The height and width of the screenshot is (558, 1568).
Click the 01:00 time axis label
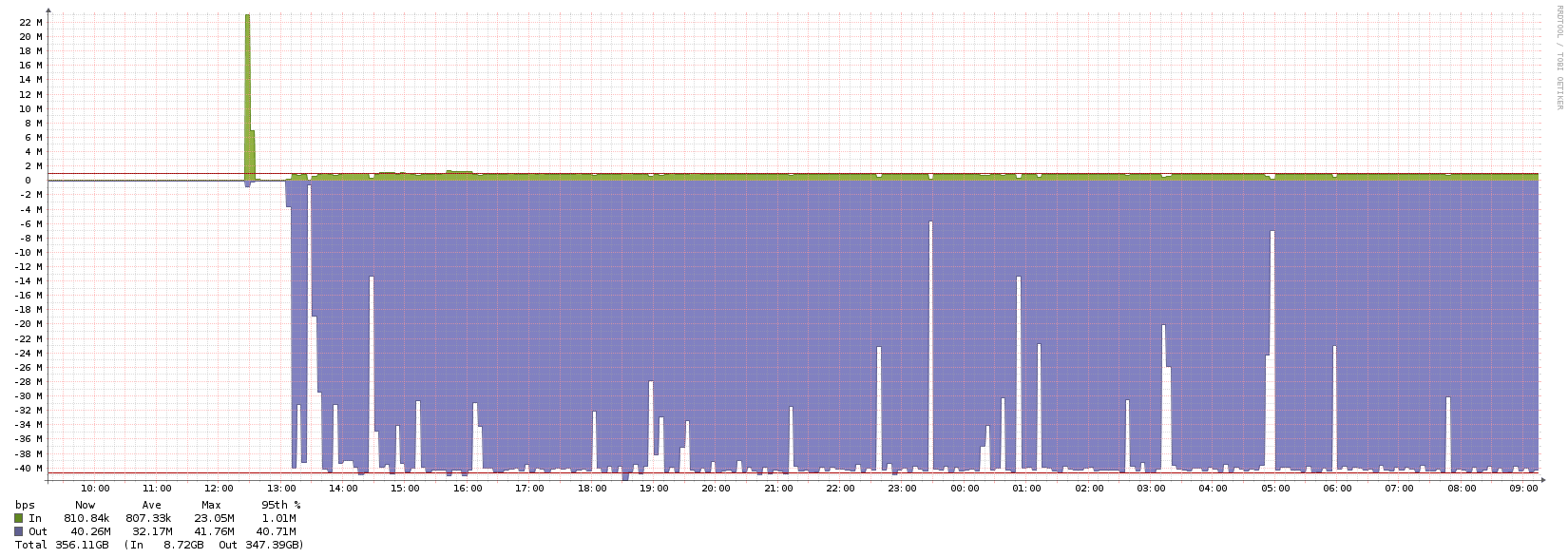tap(1027, 489)
